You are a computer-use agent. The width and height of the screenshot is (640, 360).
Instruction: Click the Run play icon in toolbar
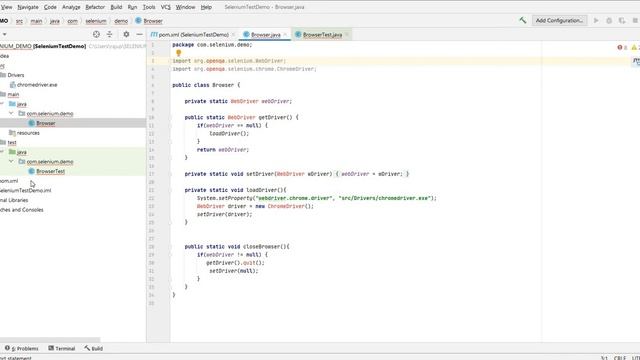point(596,20)
